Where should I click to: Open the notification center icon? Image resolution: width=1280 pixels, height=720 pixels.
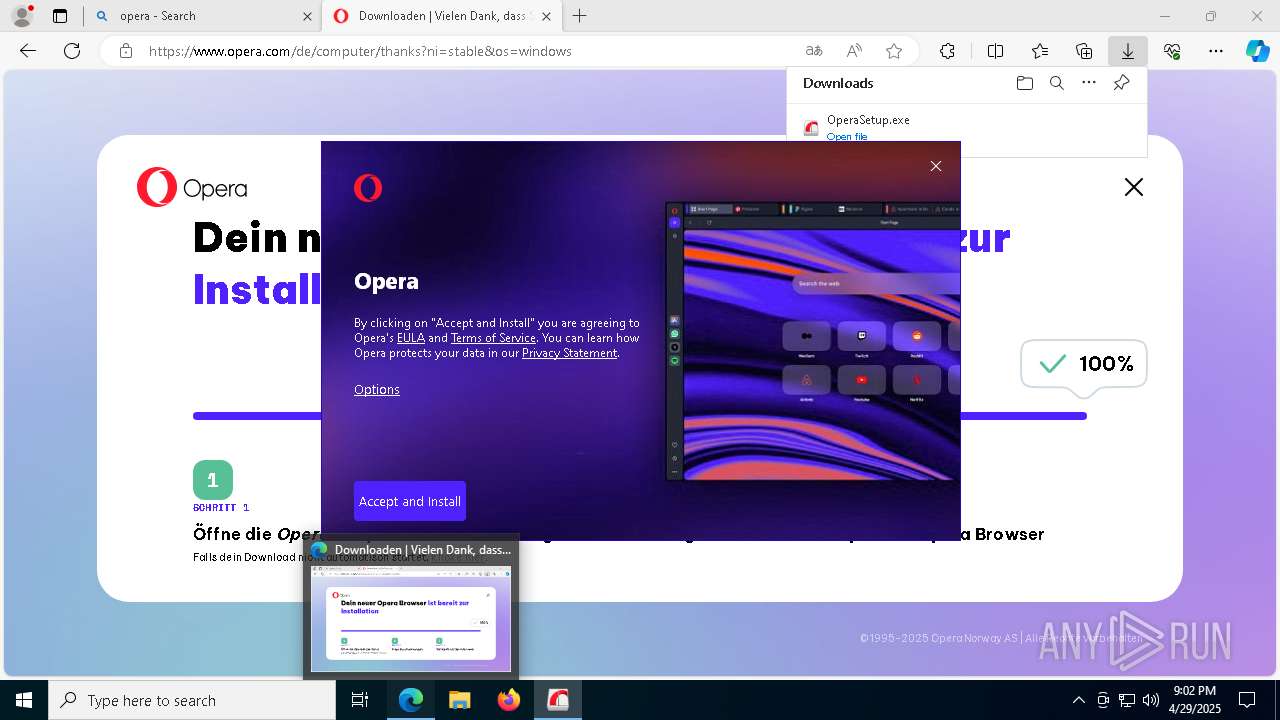(1247, 700)
